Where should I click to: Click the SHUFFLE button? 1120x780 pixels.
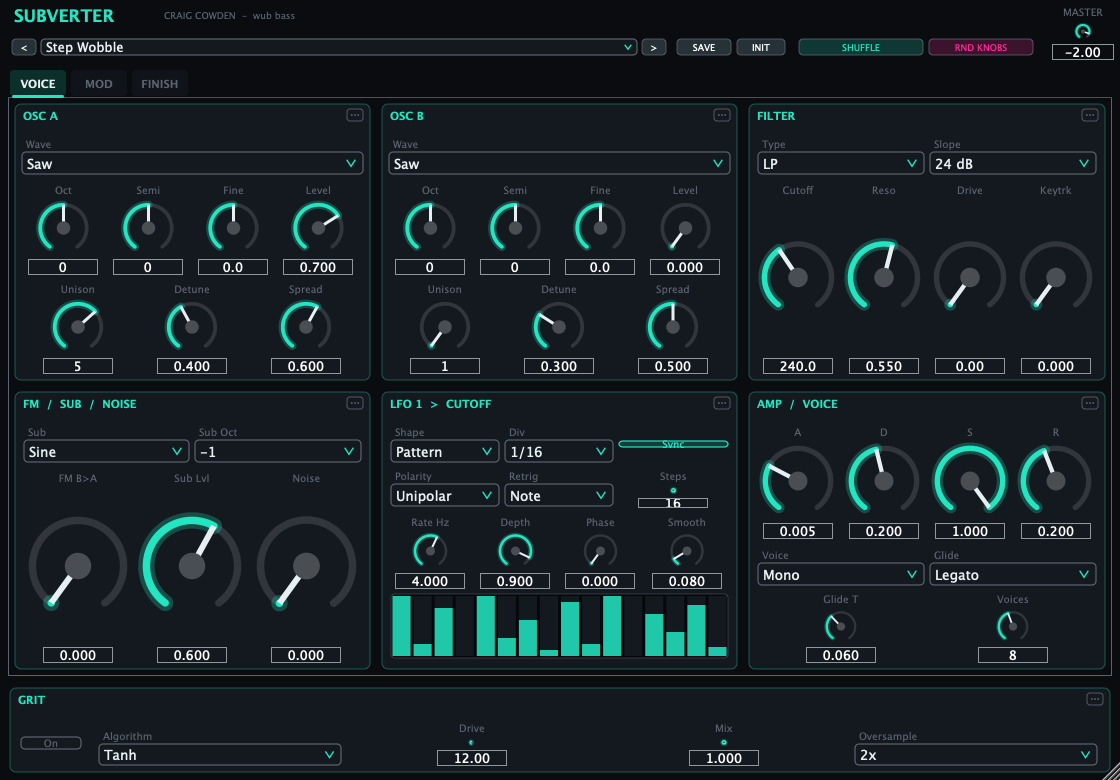point(861,47)
